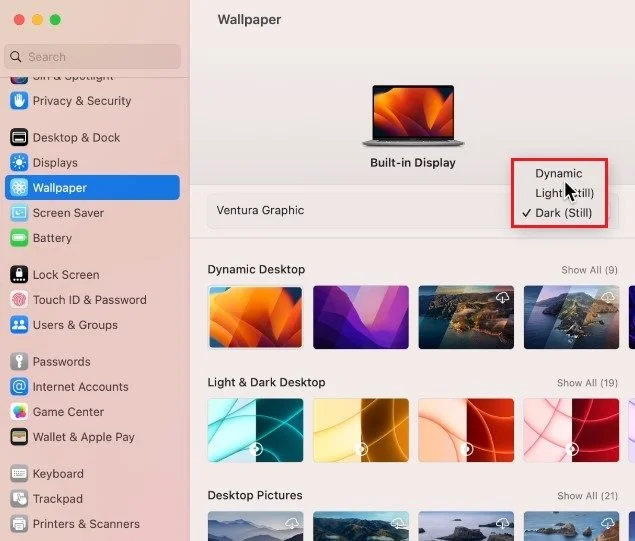
Task: Show All (19) Light & Dark wallpapers
Action: click(587, 383)
